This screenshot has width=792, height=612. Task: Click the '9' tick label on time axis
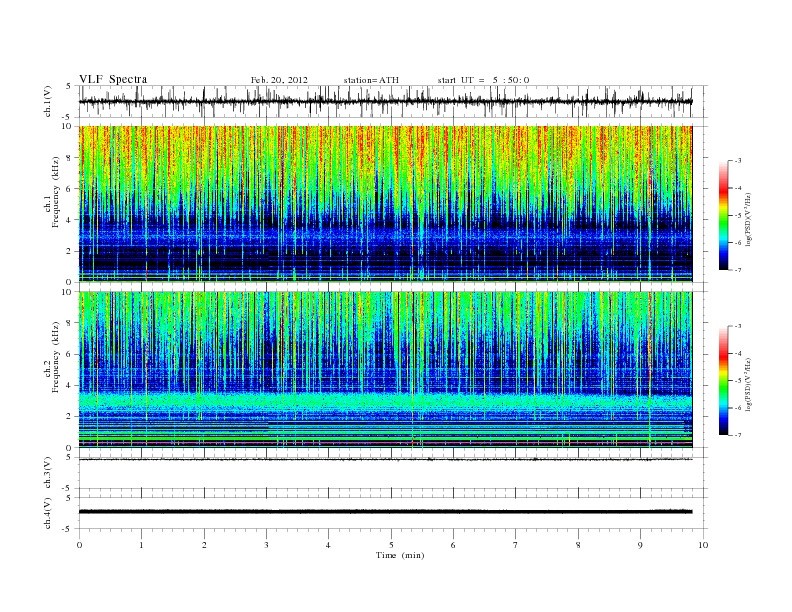click(640, 545)
